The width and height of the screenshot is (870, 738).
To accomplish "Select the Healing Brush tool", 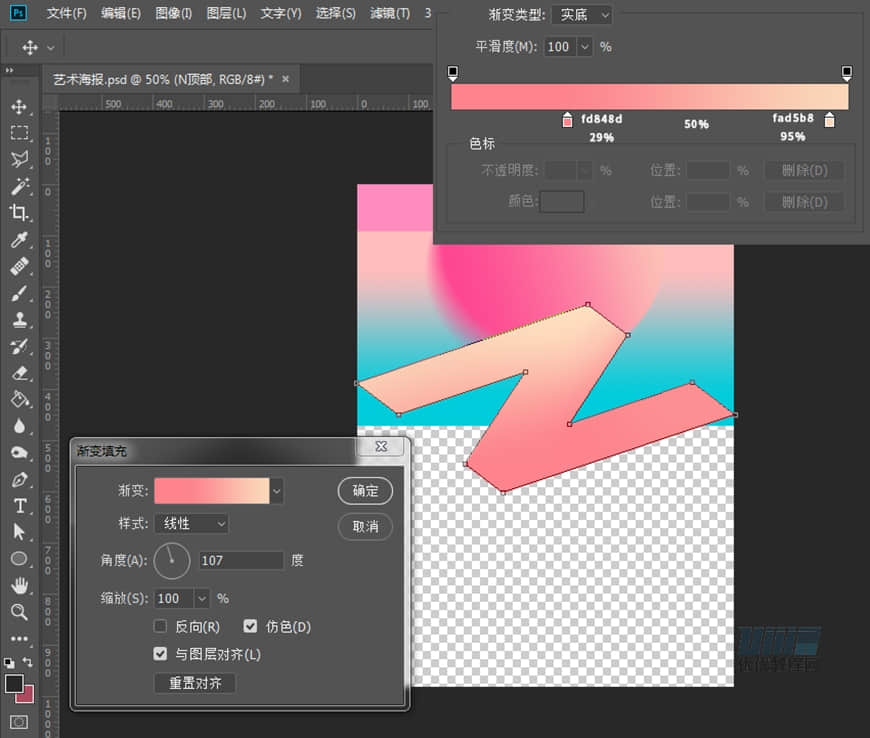I will pyautogui.click(x=19, y=266).
